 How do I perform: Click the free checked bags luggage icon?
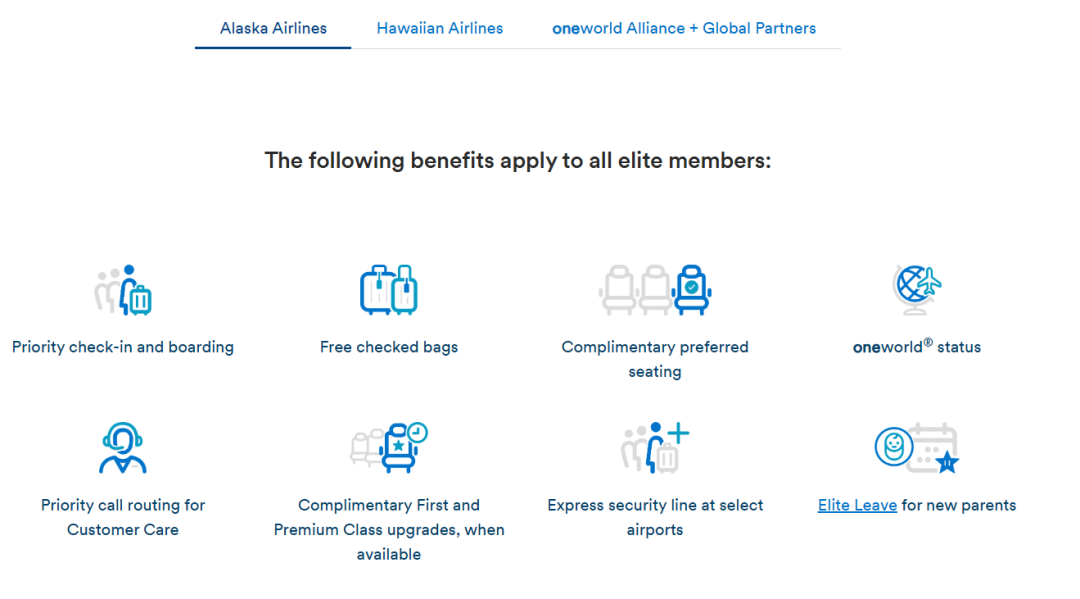[388, 290]
